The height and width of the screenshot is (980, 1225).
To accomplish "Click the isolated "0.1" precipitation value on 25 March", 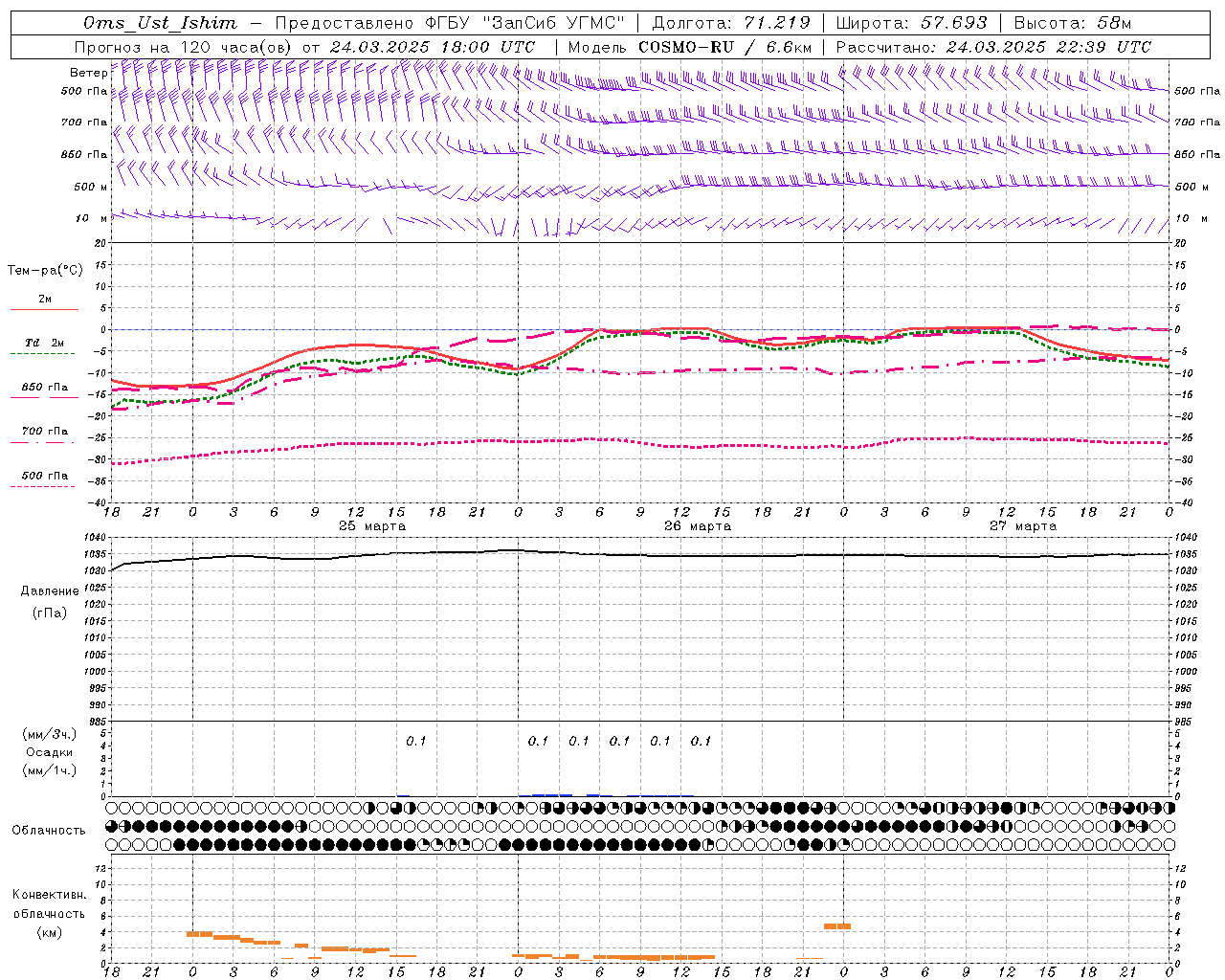I will coord(416,741).
